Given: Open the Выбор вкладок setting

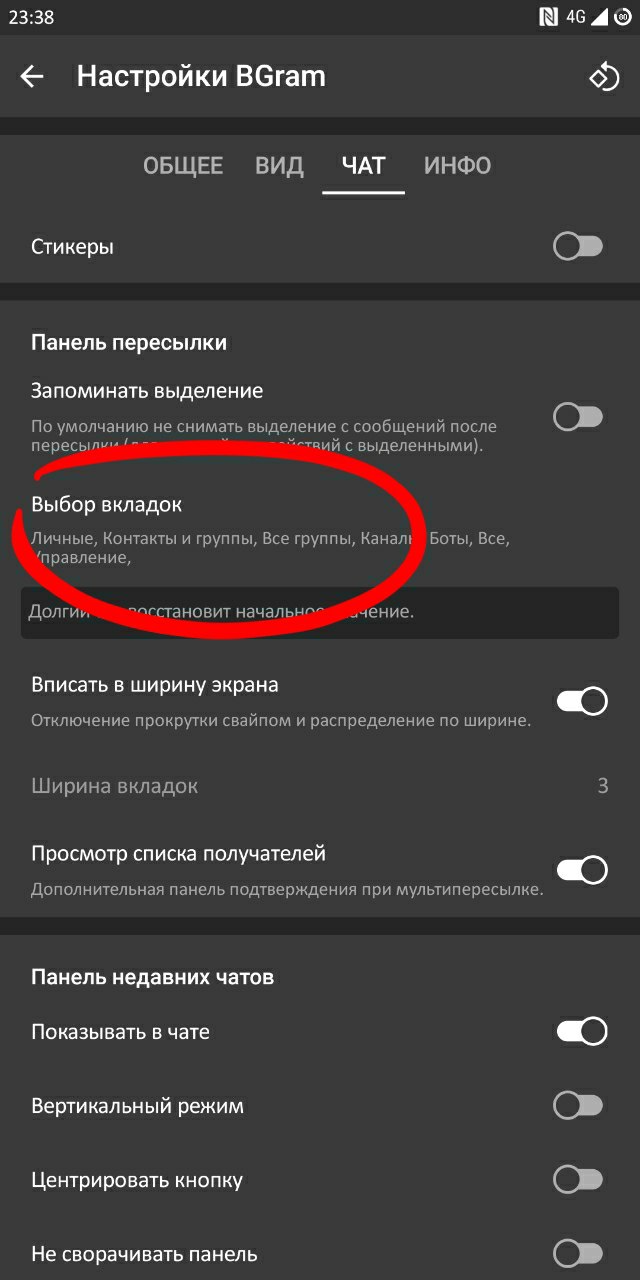Looking at the screenshot, I should click(x=320, y=530).
